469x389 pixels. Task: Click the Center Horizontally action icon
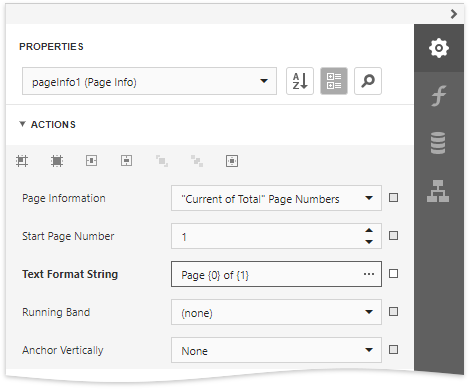point(92,161)
